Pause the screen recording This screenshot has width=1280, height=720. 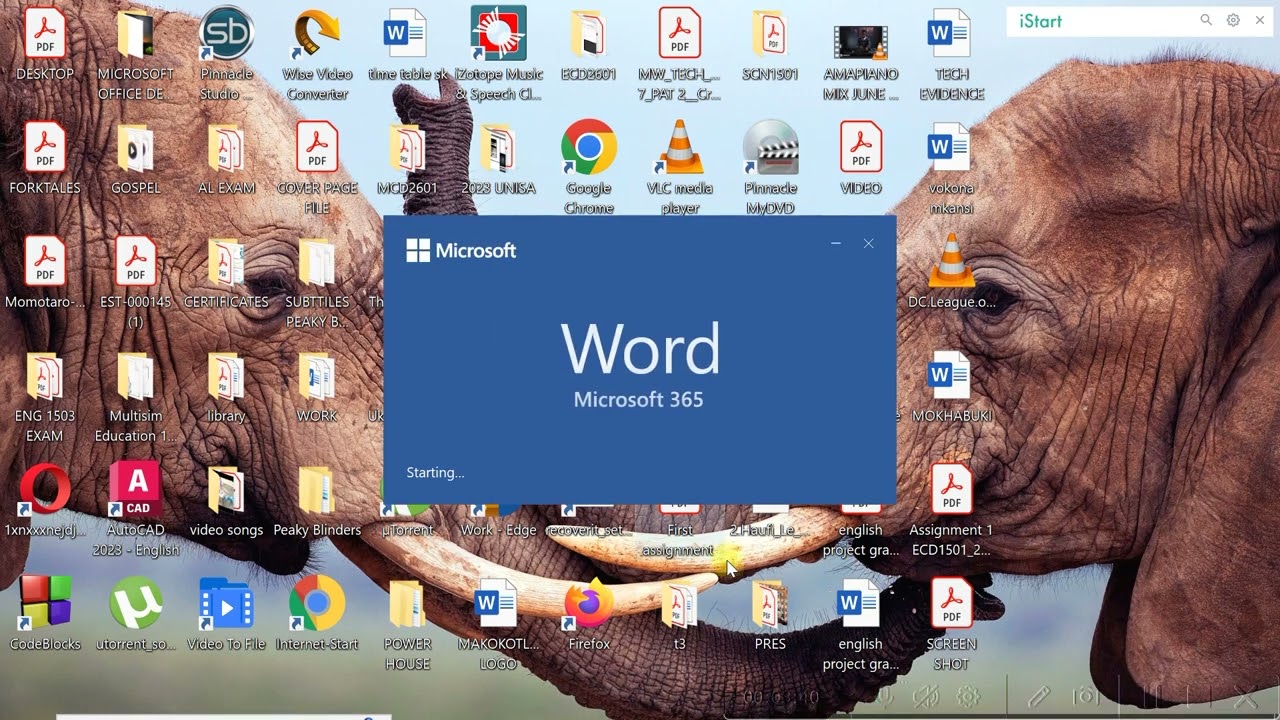tap(1152, 697)
